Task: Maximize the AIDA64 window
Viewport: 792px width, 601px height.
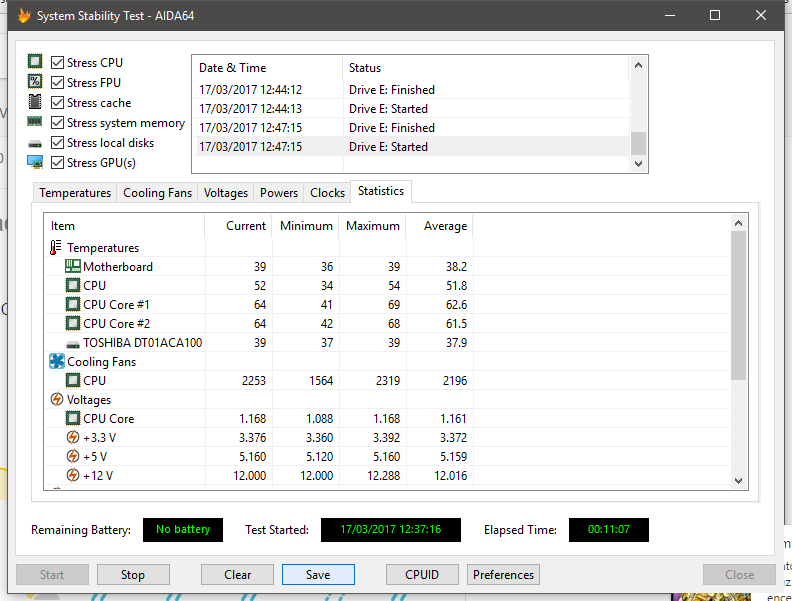Action: (x=715, y=15)
